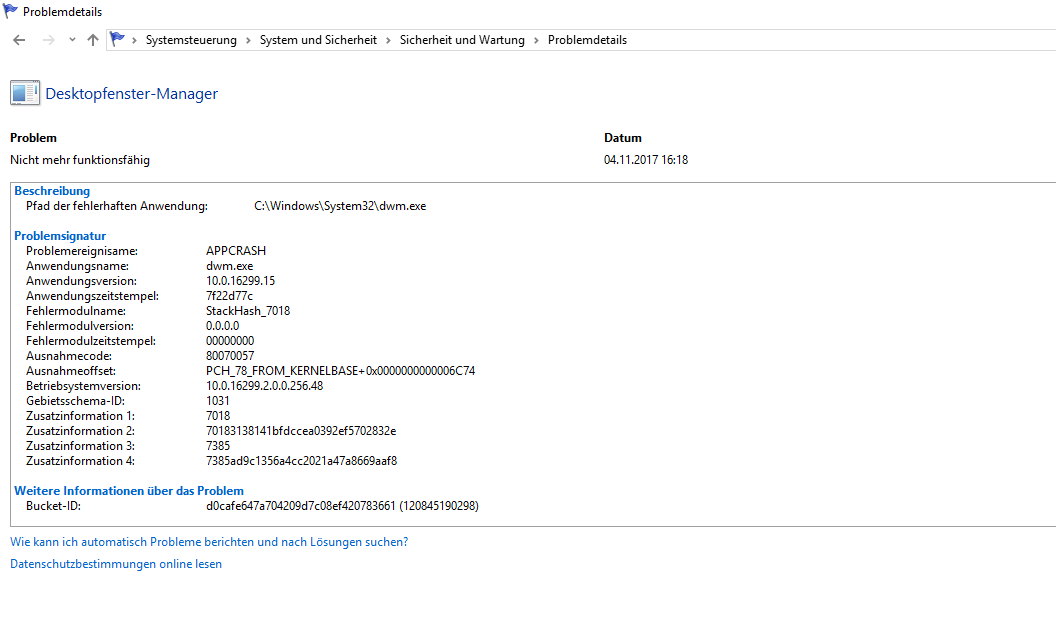Expand chevron after System und Sicherheit
The height and width of the screenshot is (618, 1056).
point(389,40)
